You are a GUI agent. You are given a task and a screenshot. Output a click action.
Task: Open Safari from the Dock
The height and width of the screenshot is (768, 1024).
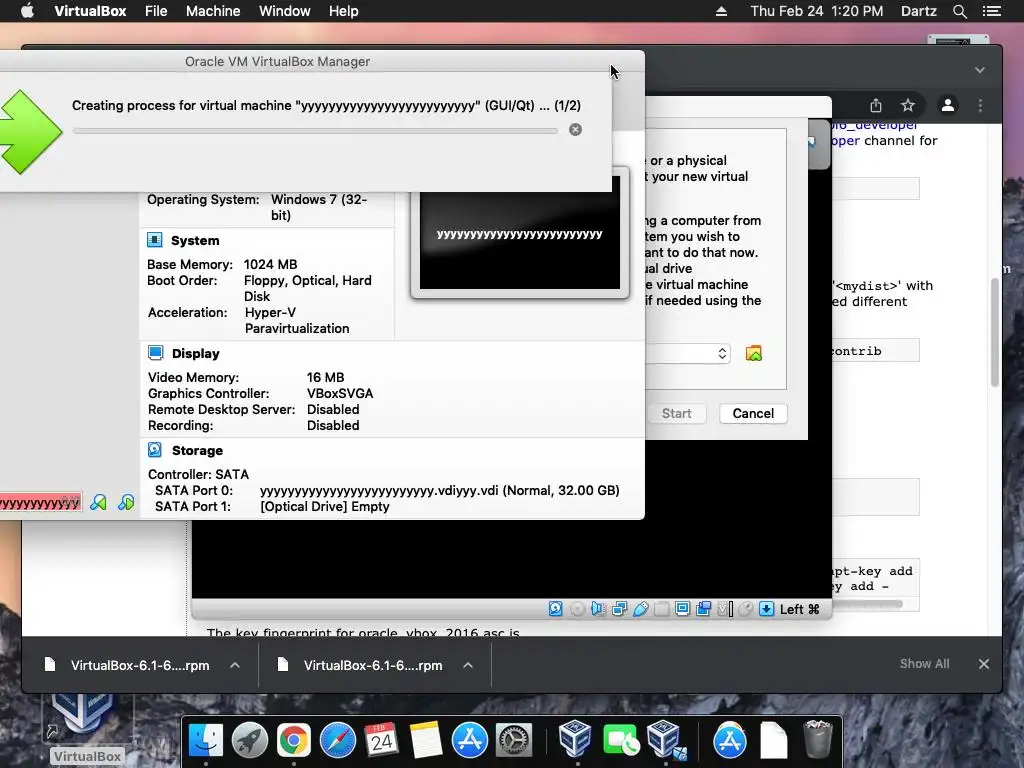[338, 741]
